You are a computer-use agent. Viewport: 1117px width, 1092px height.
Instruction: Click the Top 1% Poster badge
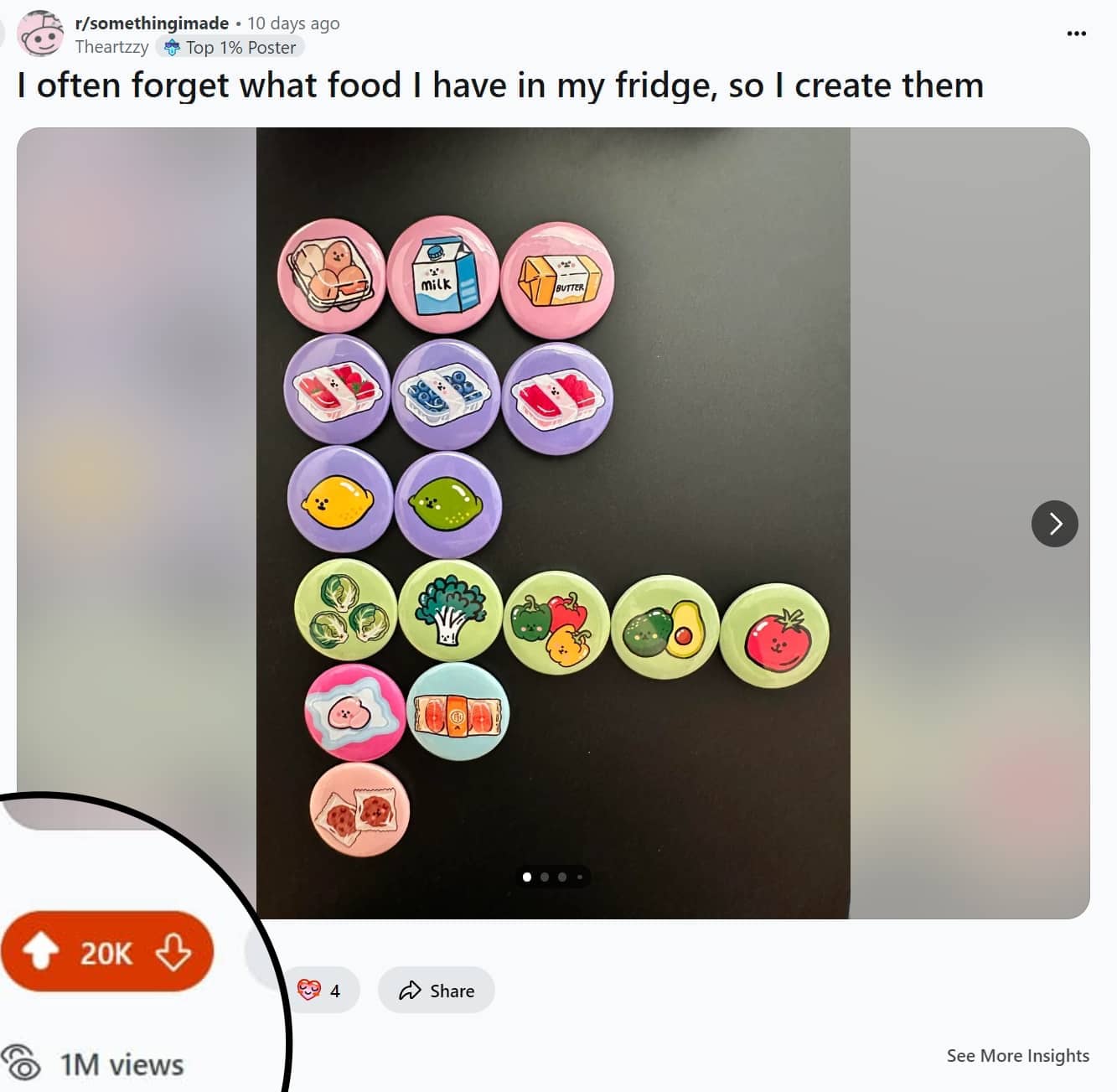230,48
